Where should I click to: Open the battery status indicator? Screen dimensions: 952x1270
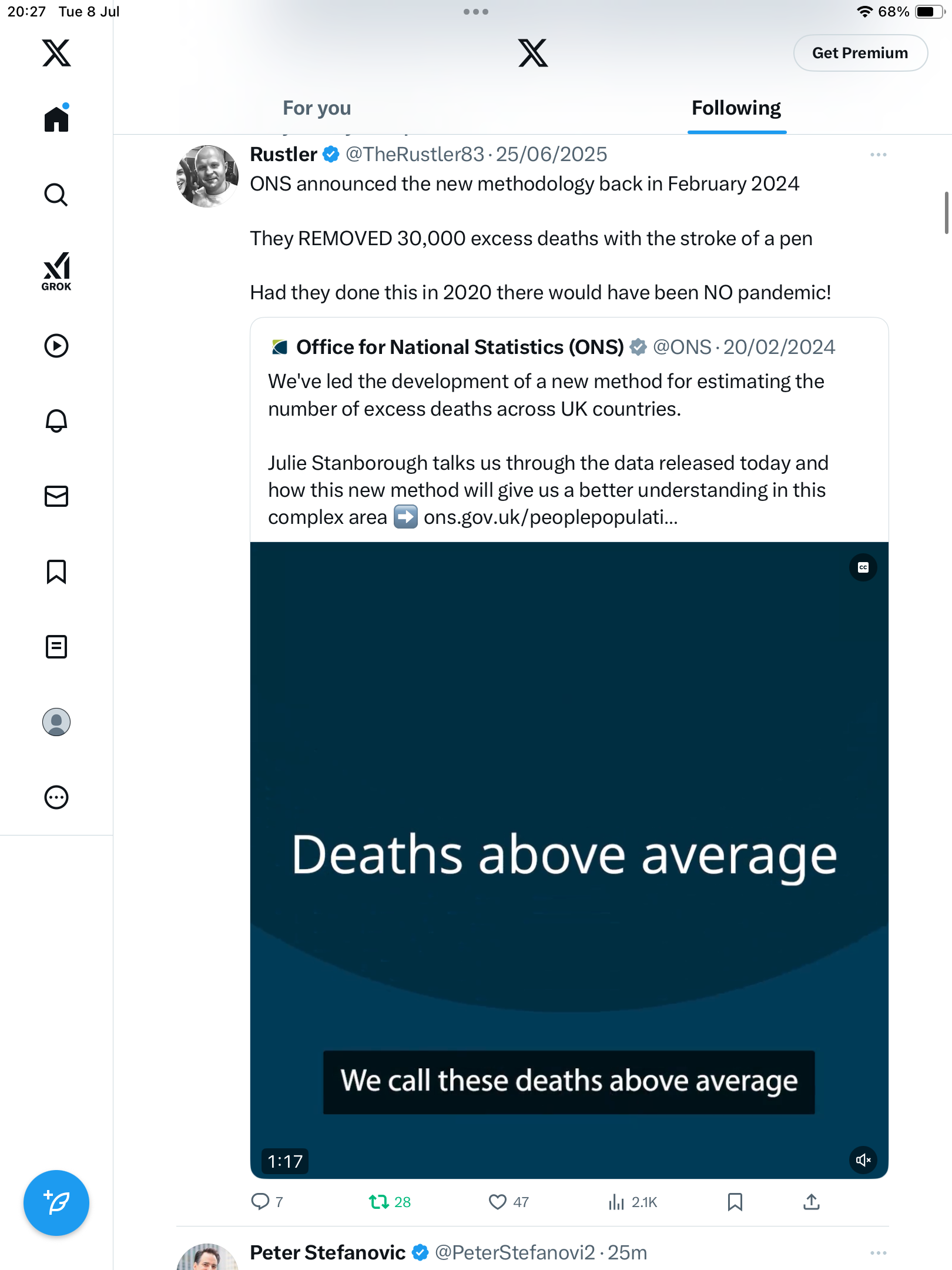coord(930,12)
